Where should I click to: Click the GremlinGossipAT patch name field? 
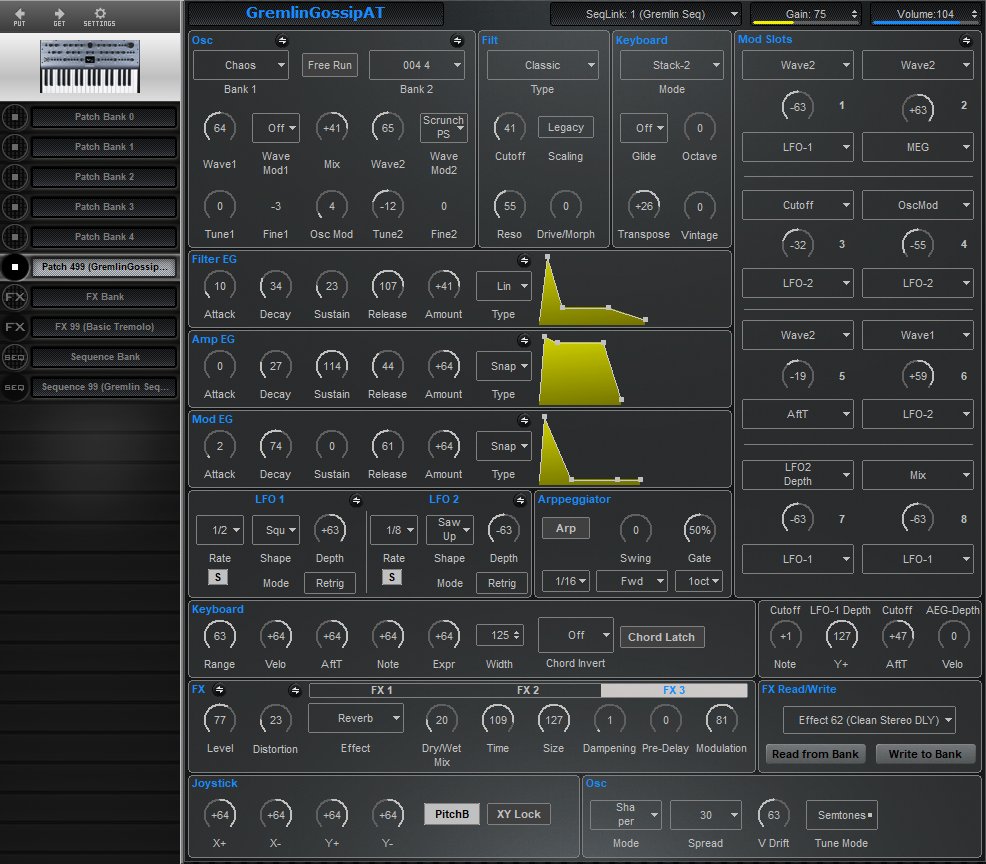[x=316, y=13]
